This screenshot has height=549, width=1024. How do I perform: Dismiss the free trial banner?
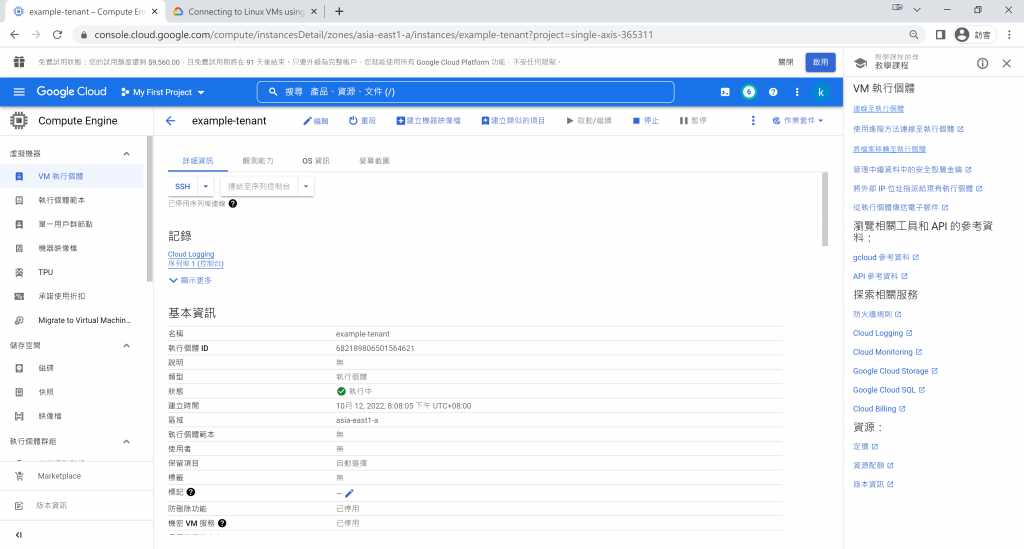786,63
